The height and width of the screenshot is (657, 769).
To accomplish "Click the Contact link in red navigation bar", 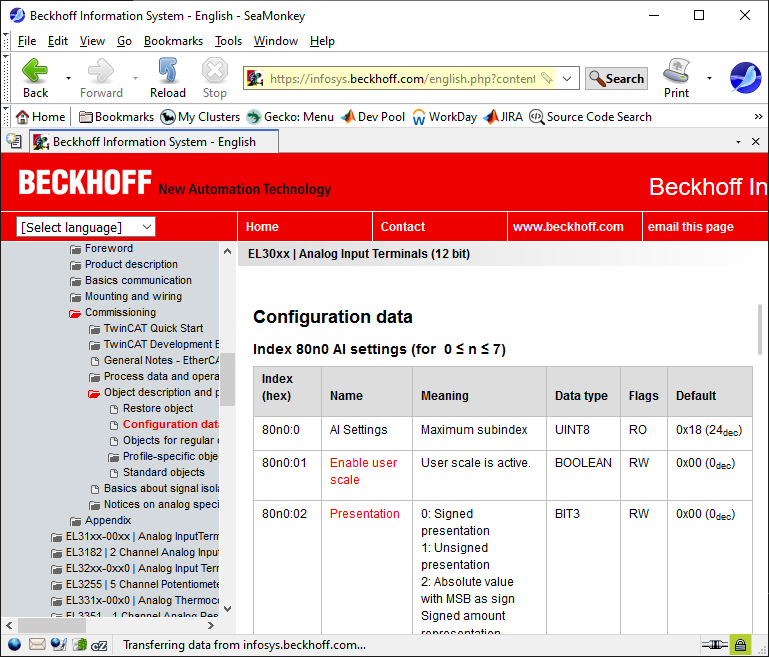I will [x=403, y=227].
